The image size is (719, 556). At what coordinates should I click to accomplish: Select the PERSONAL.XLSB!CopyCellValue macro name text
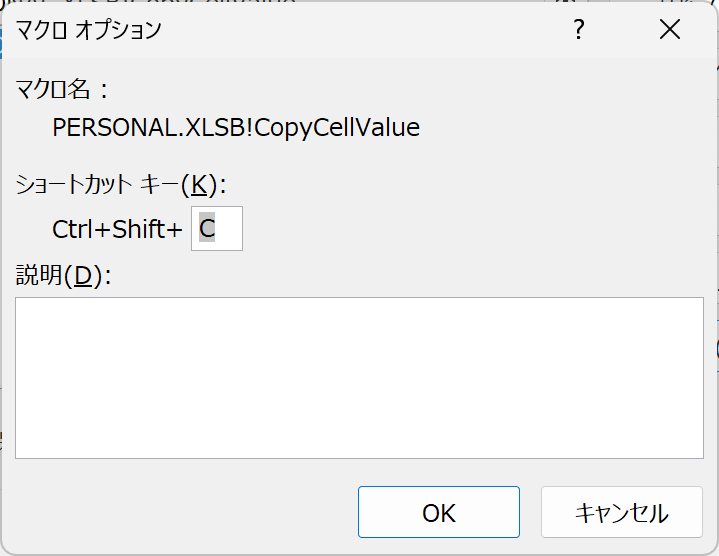tap(236, 127)
